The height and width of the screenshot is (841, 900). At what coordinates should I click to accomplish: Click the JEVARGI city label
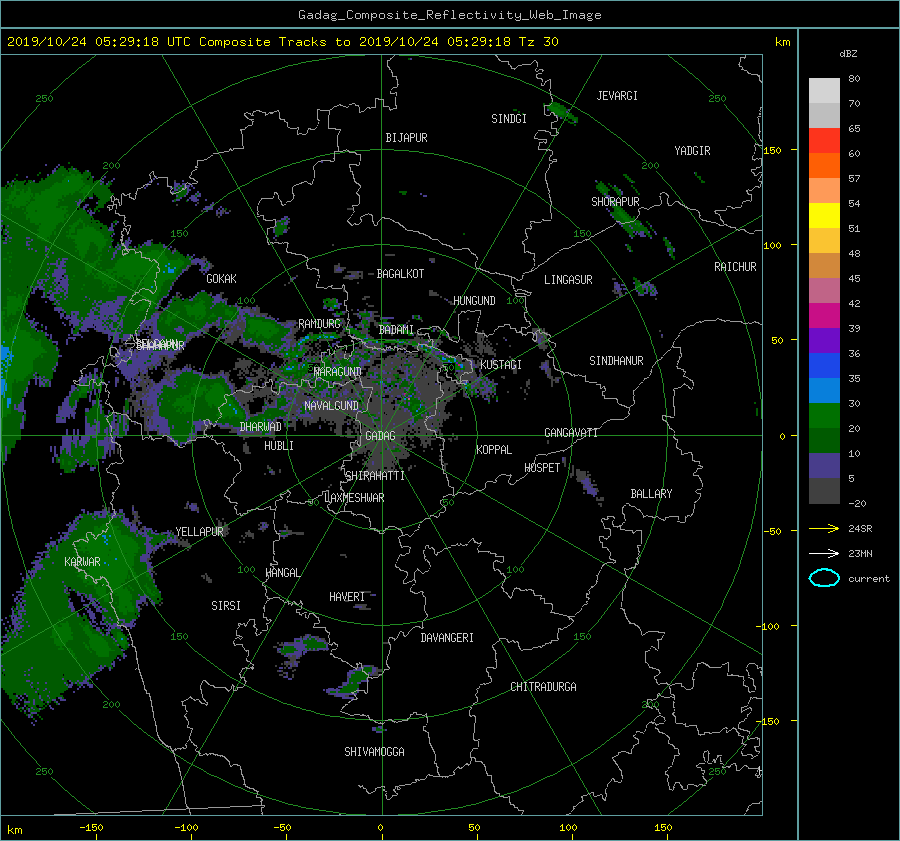[617, 96]
